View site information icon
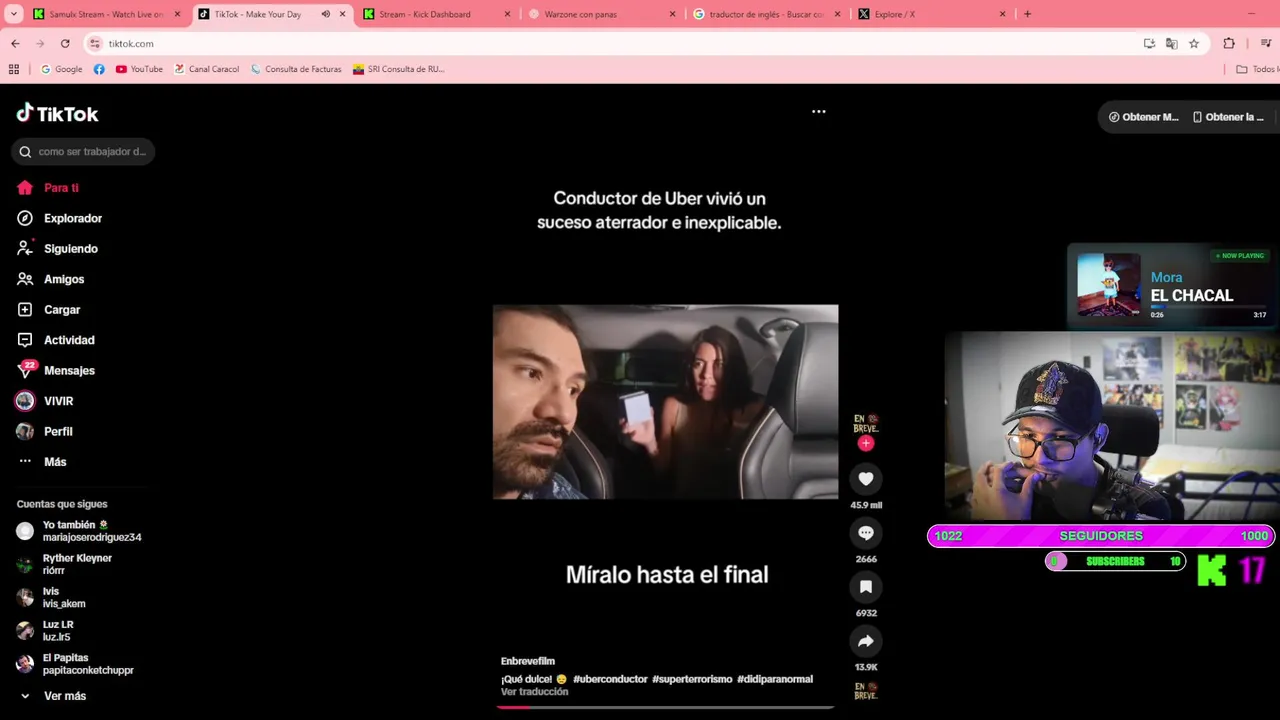This screenshot has width=1280, height=720. point(95,44)
